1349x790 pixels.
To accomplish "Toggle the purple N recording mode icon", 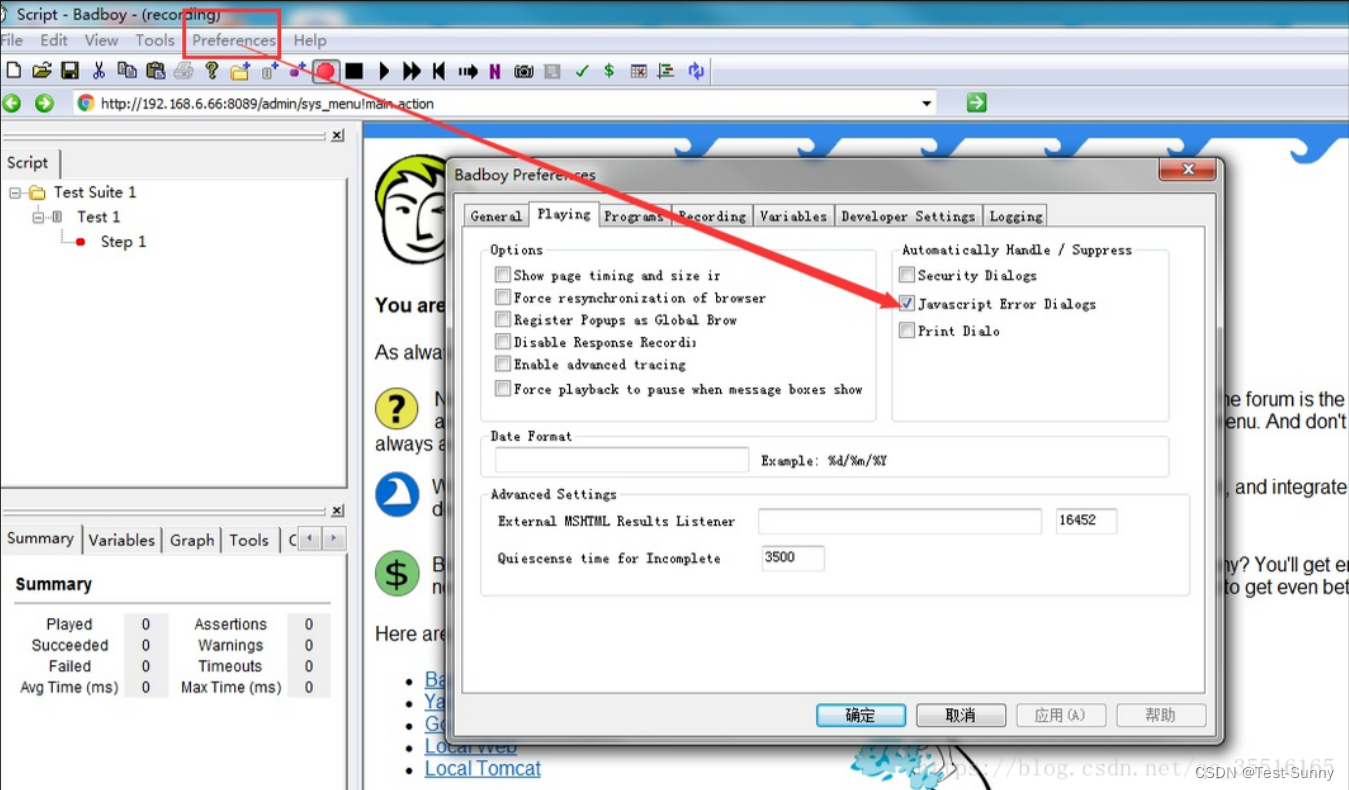I will [x=495, y=71].
